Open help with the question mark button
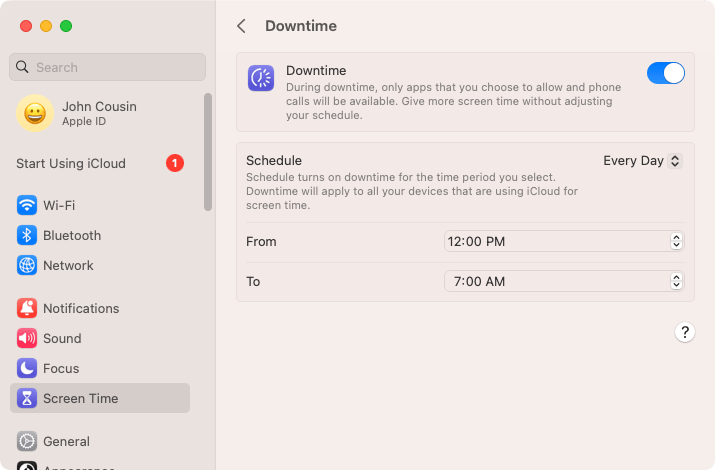Image resolution: width=715 pixels, height=470 pixels. click(x=684, y=332)
